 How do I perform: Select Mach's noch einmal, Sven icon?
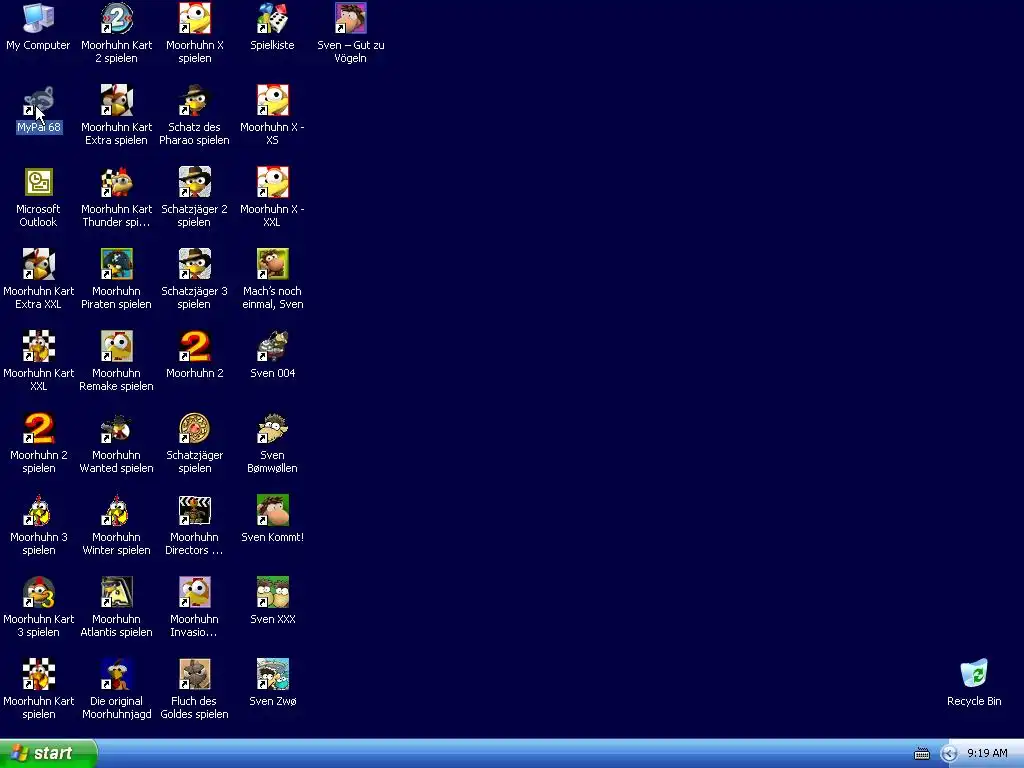pos(272,264)
